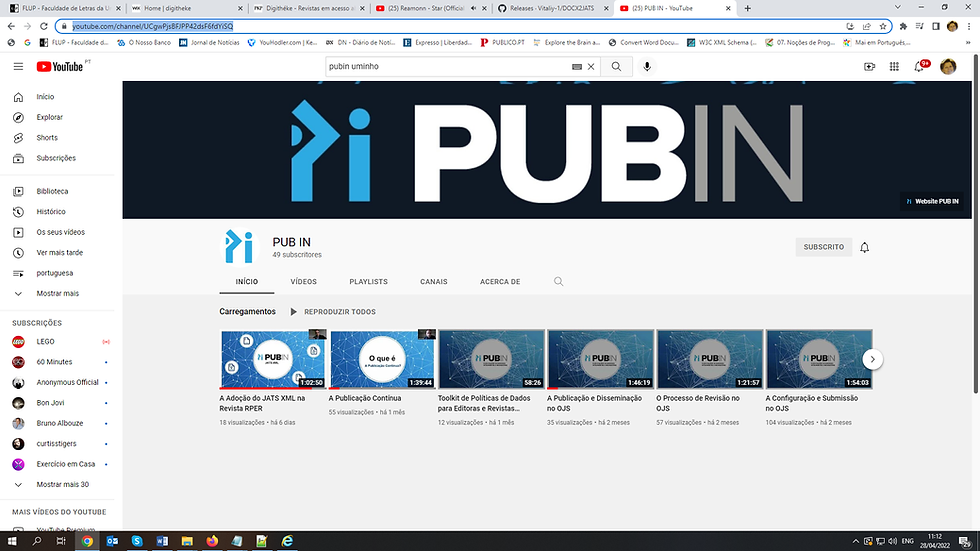Select the CANAIS channel tab
This screenshot has width=980, height=551.
coord(434,282)
